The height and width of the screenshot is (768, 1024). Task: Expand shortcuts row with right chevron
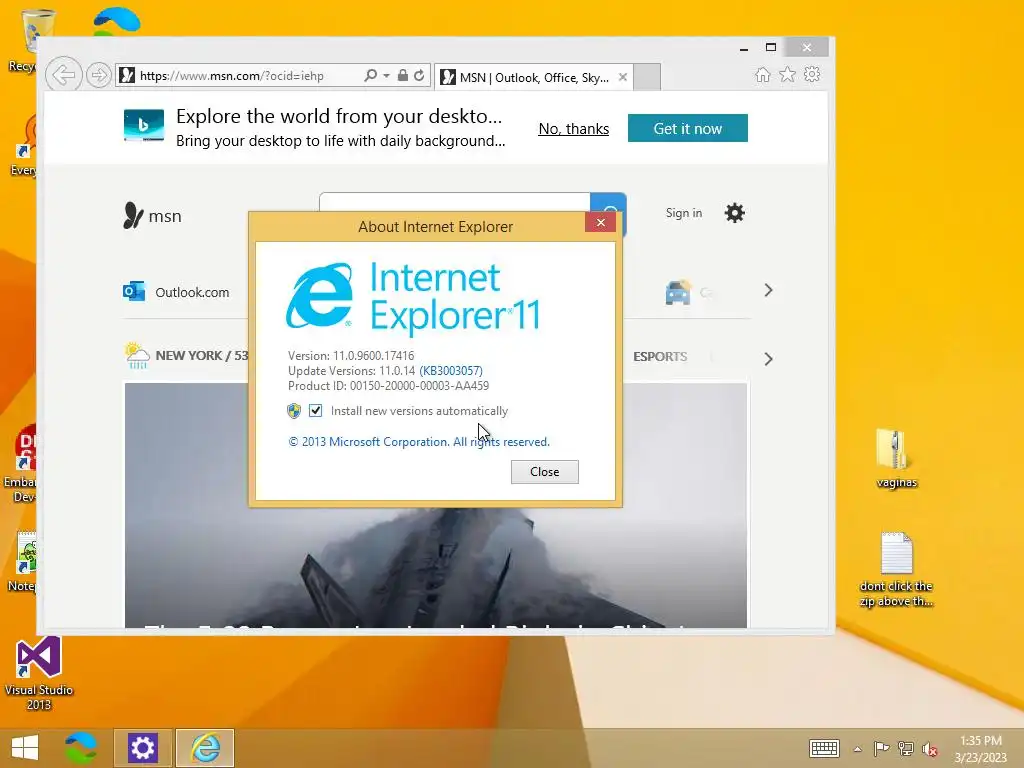(x=768, y=290)
